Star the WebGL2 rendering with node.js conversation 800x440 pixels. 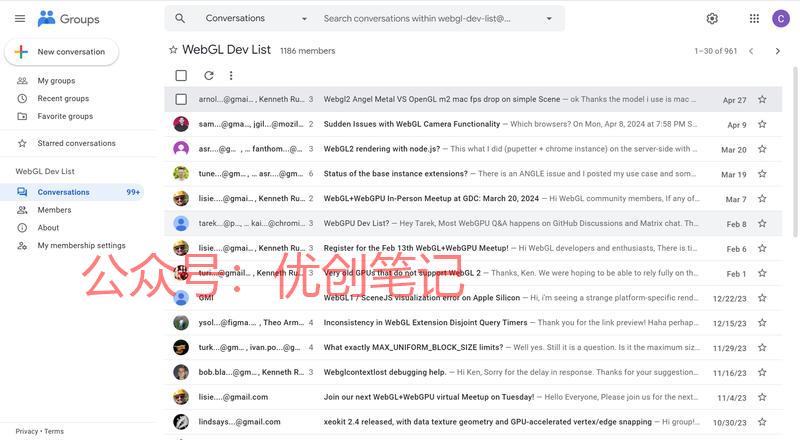[x=762, y=149]
